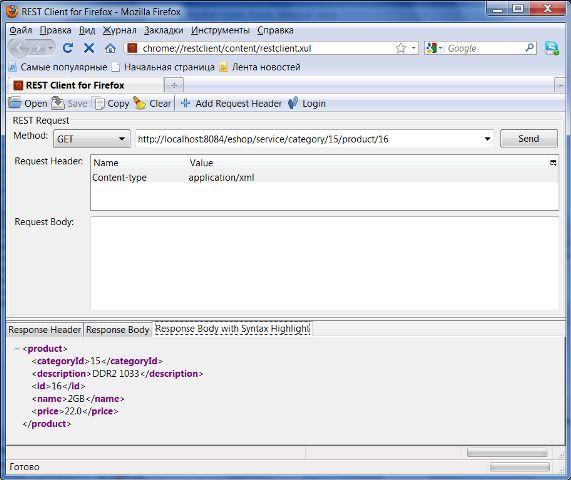571x480 pixels.
Task: Click the restclient site icon in address bar
Action: coord(133,48)
